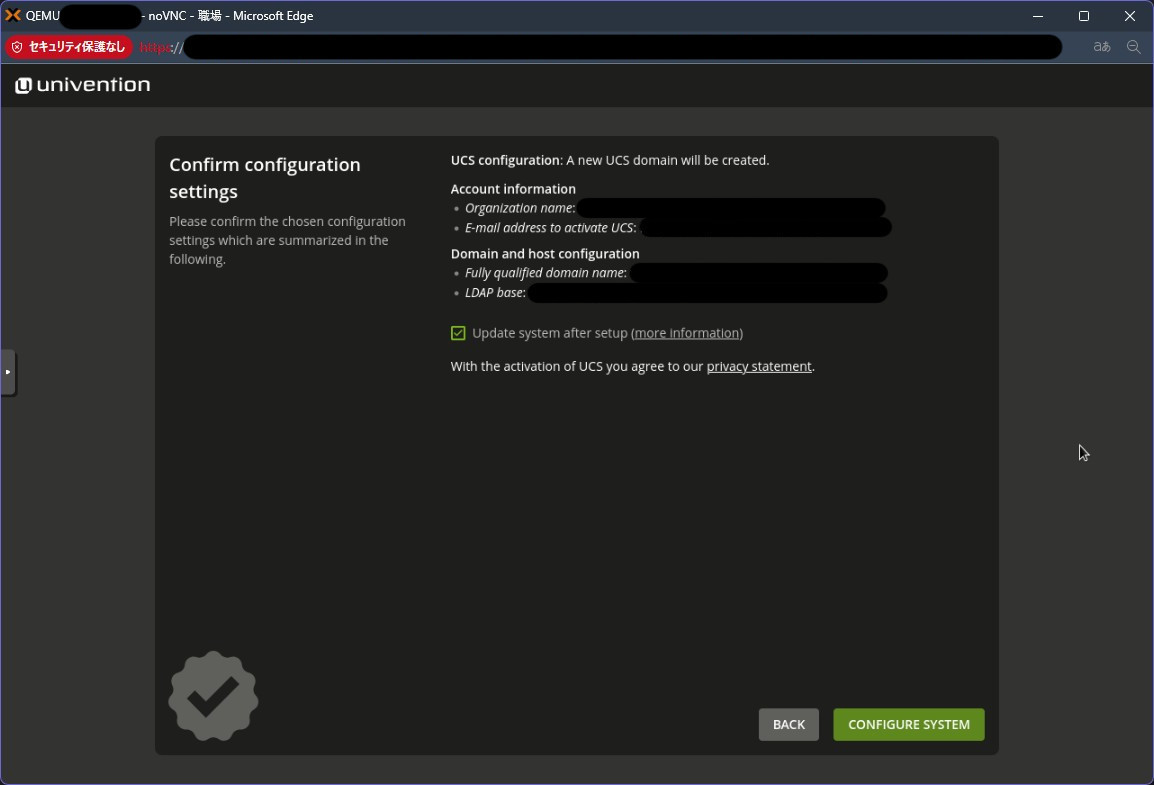
Task: Click the security warning badge in the address bar
Action: click(69, 47)
